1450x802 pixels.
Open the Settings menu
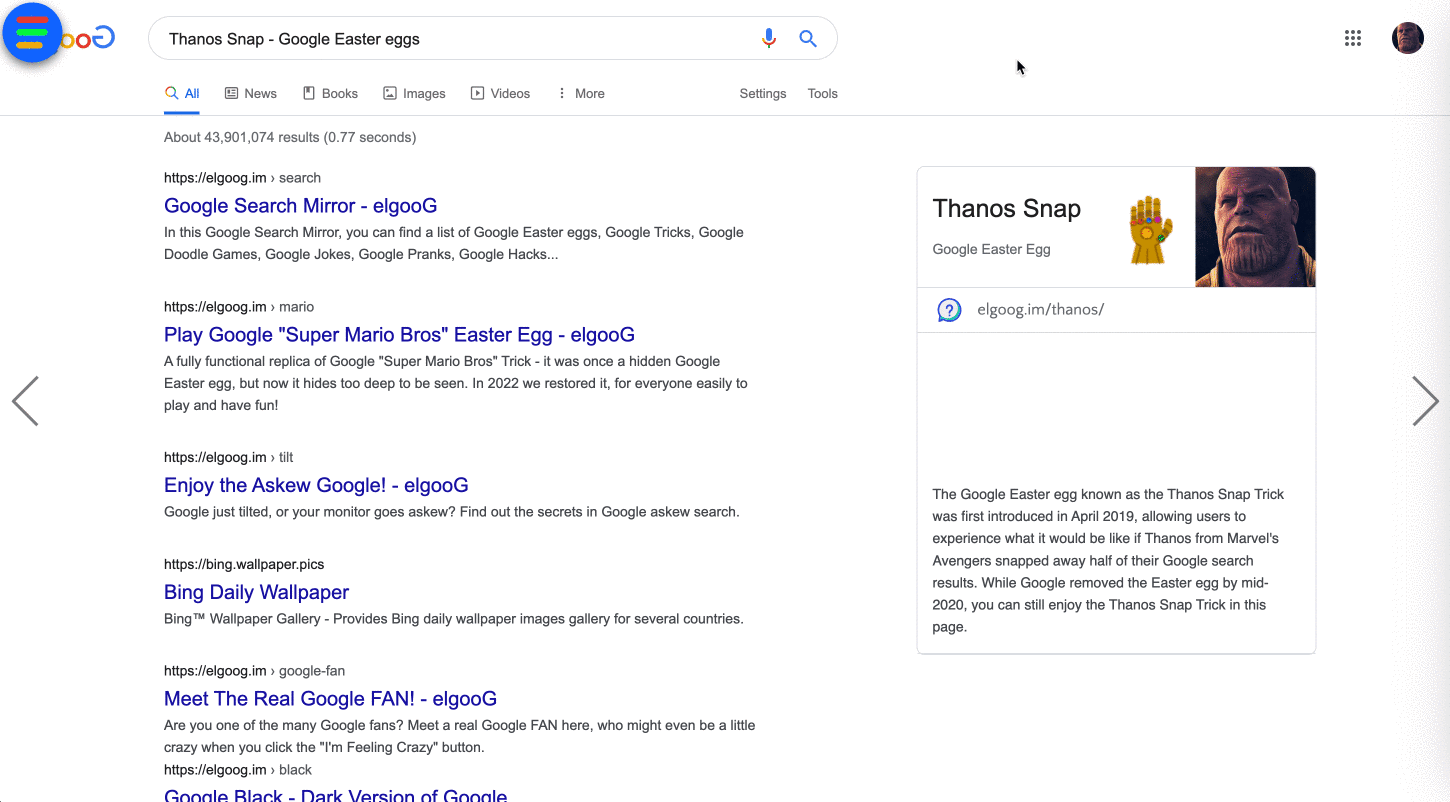pyautogui.click(x=762, y=94)
